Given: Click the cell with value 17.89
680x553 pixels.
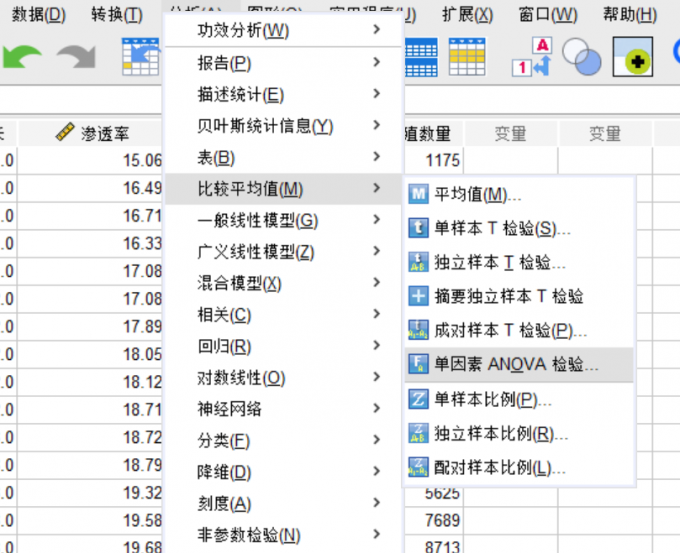Looking at the screenshot, I should (90, 327).
